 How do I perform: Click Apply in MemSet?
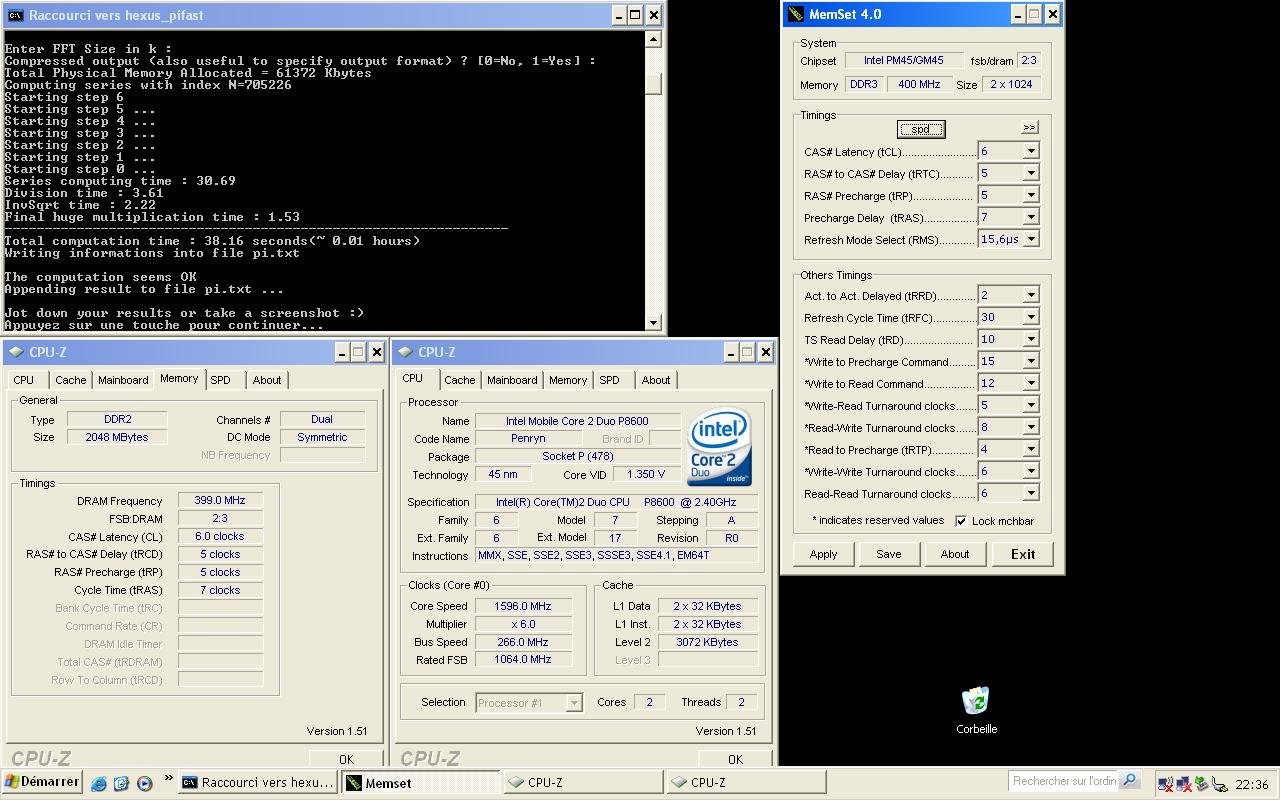click(x=823, y=554)
